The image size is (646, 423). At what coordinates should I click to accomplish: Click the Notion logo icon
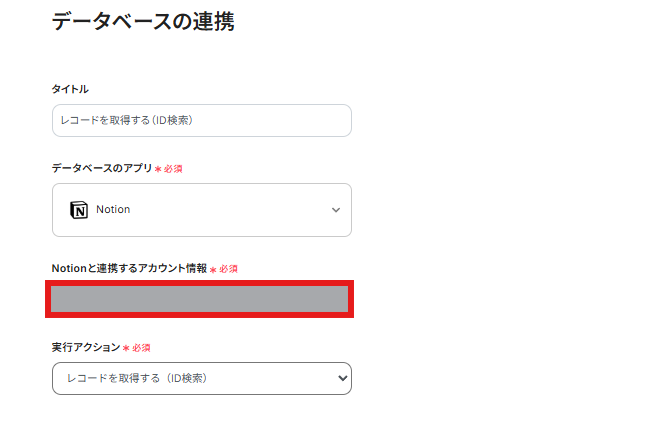pyautogui.click(x=79, y=210)
